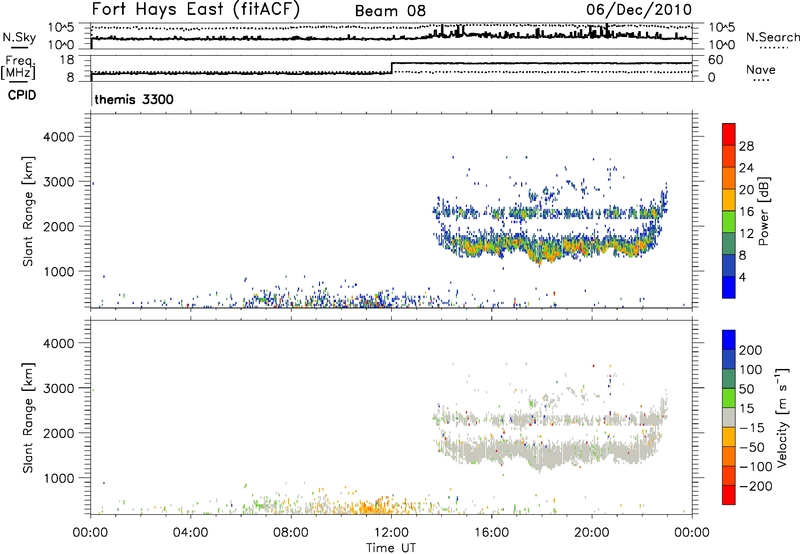Image resolution: width=800 pixels, height=554 pixels.
Task: Click the '18' frequency axis tick label
Action: tap(67, 60)
